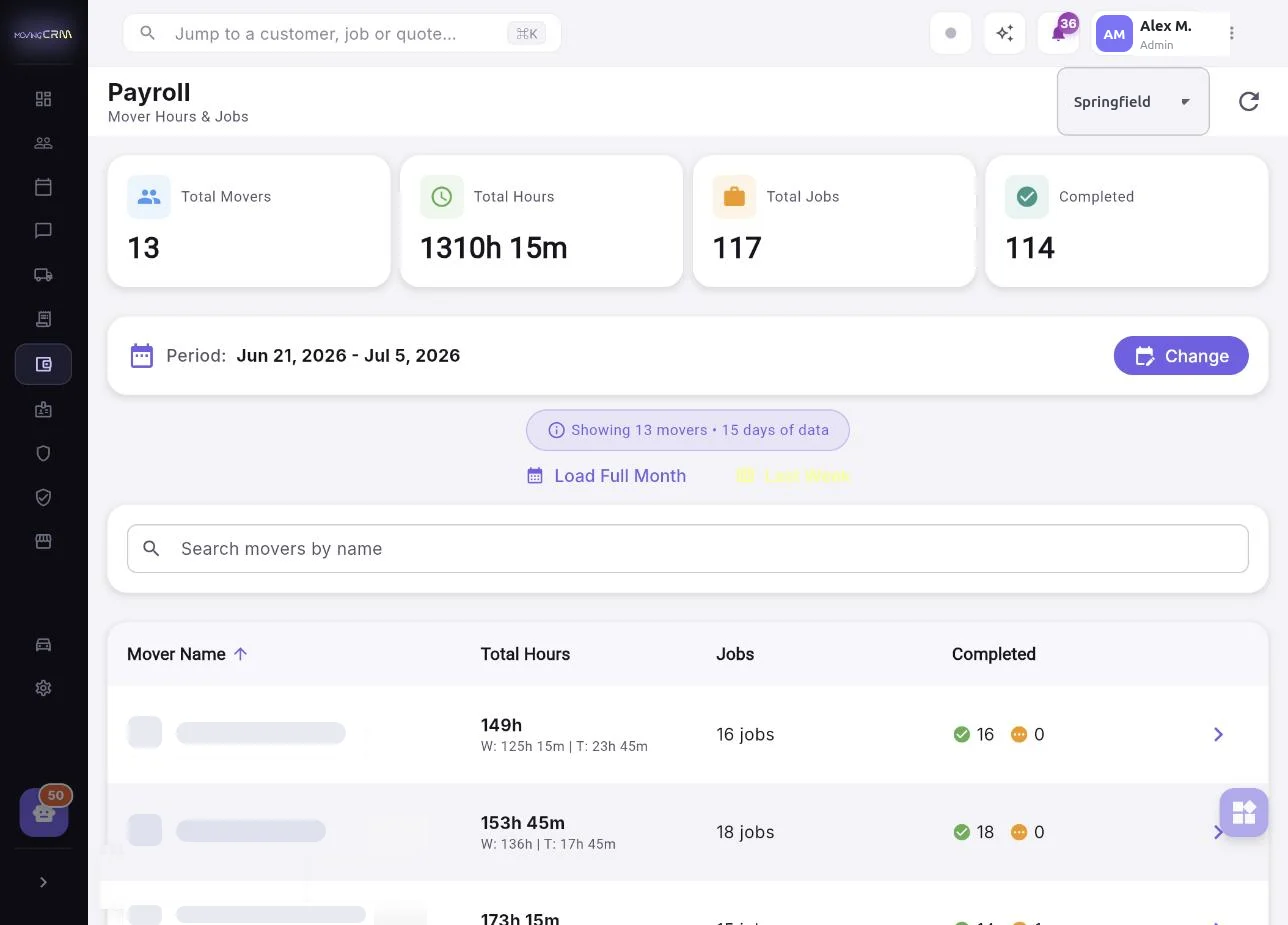The image size is (1288, 925).
Task: Click the Total Movers 13 card
Action: pyautogui.click(x=249, y=221)
